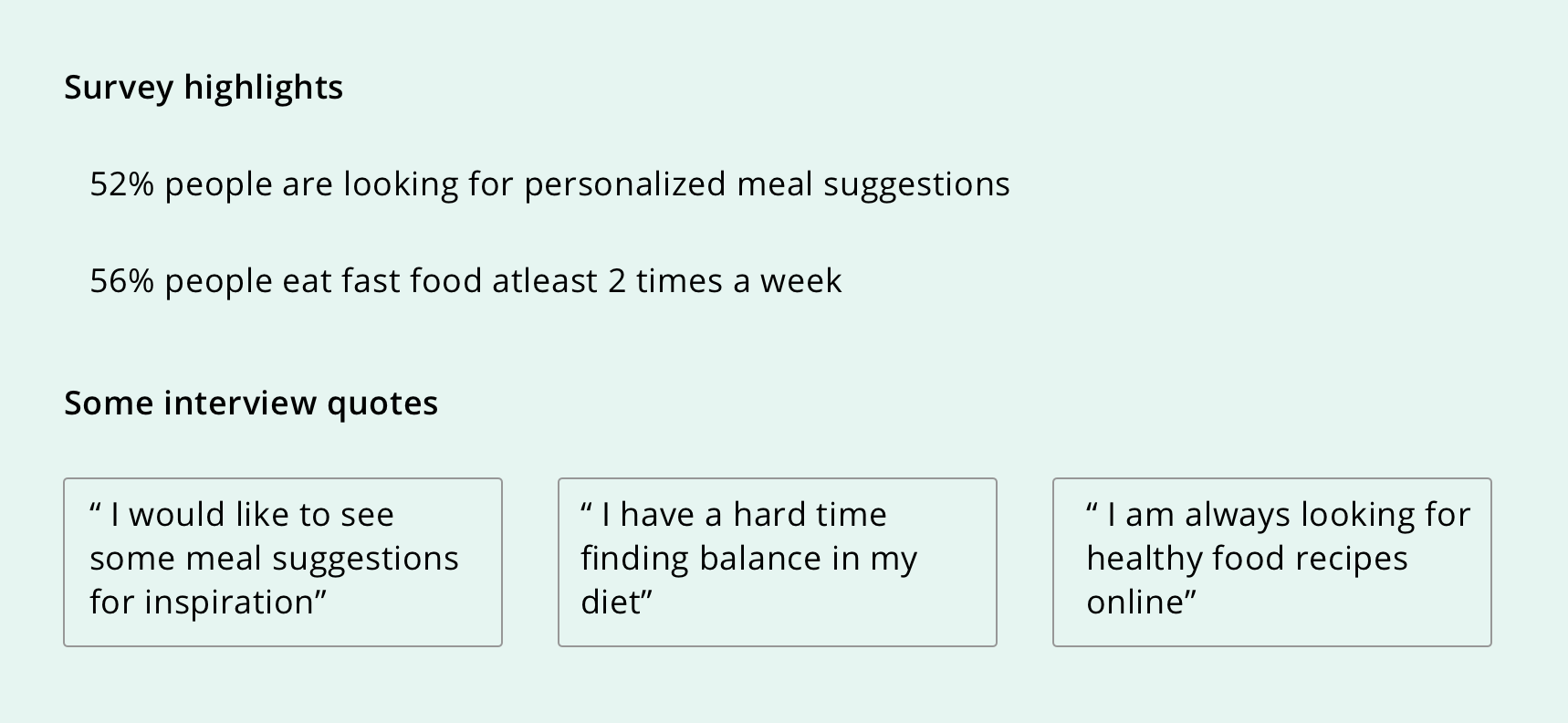Click the 'Survey highlights' heading

(204, 89)
